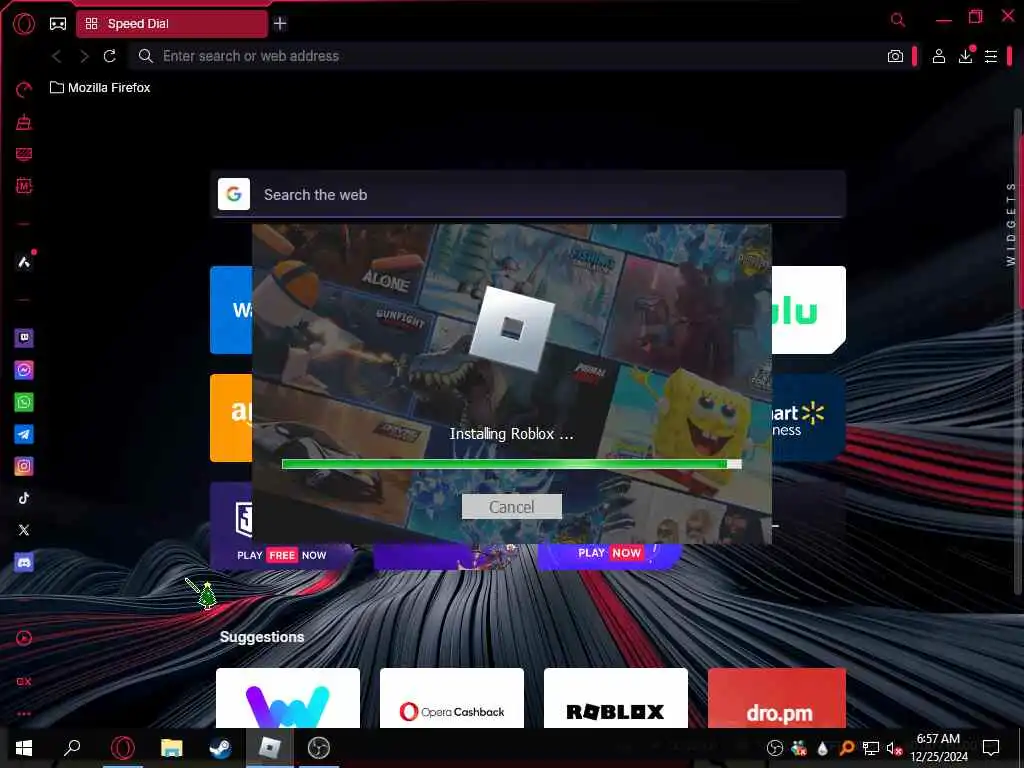Screen dimensions: 1024x768
Task: Open Discord in the sidebar
Action: (24, 562)
